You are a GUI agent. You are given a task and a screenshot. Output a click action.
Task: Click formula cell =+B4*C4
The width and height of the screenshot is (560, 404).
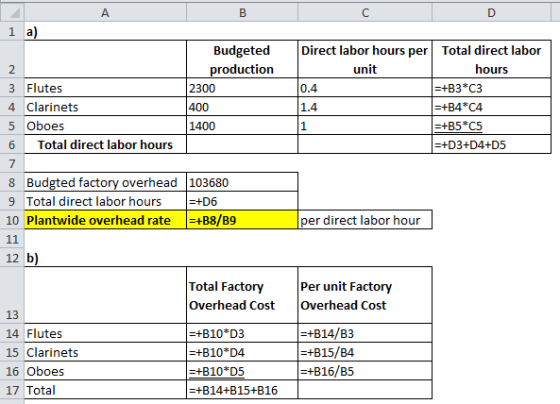(491, 107)
